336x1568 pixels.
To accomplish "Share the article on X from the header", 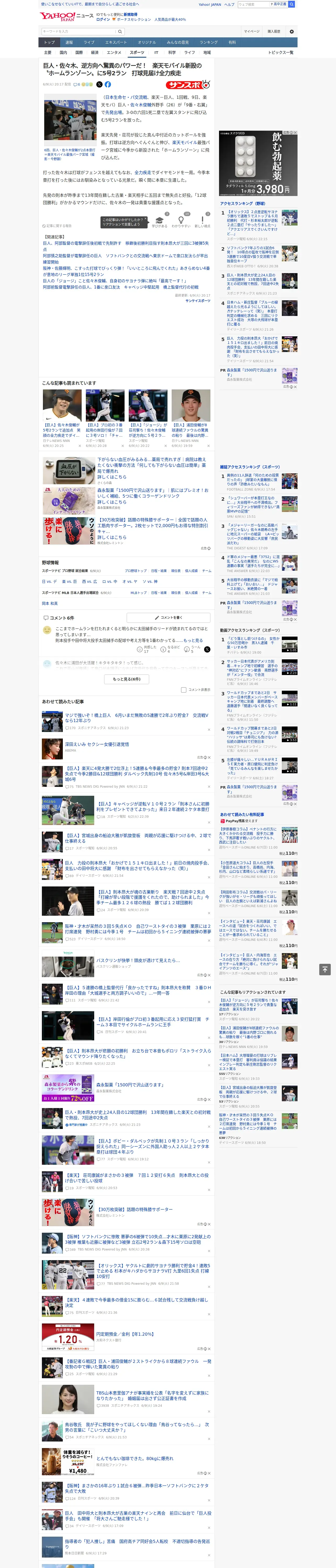I will 99,85.
